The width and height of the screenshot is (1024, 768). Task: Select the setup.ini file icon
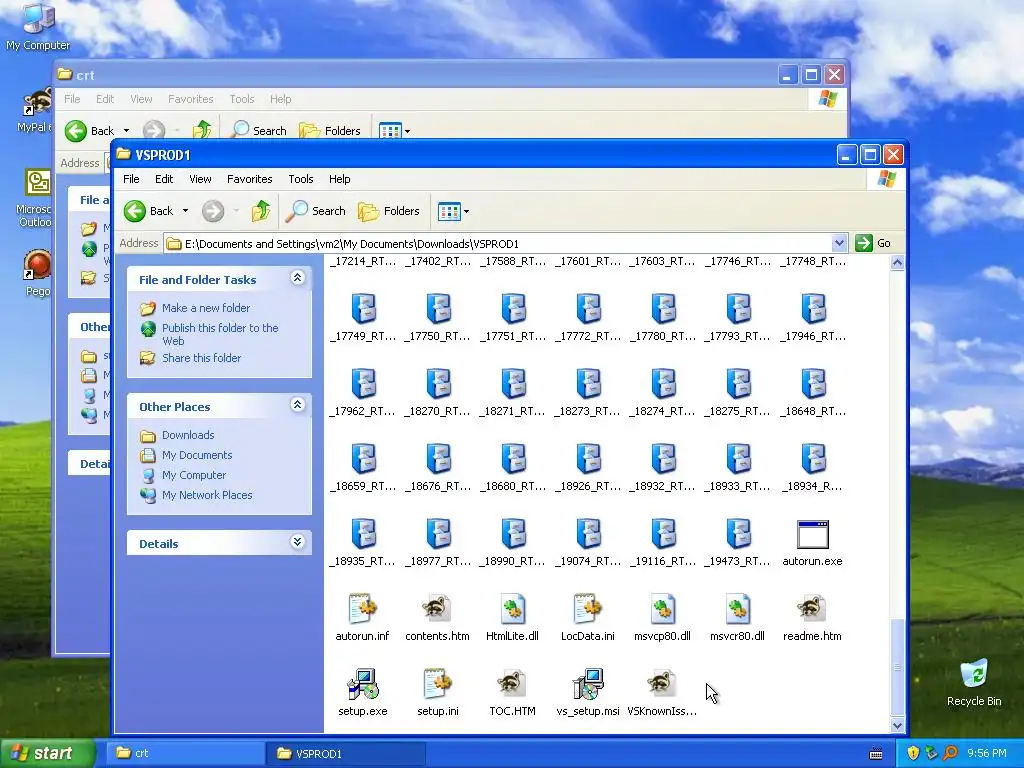coord(437,683)
